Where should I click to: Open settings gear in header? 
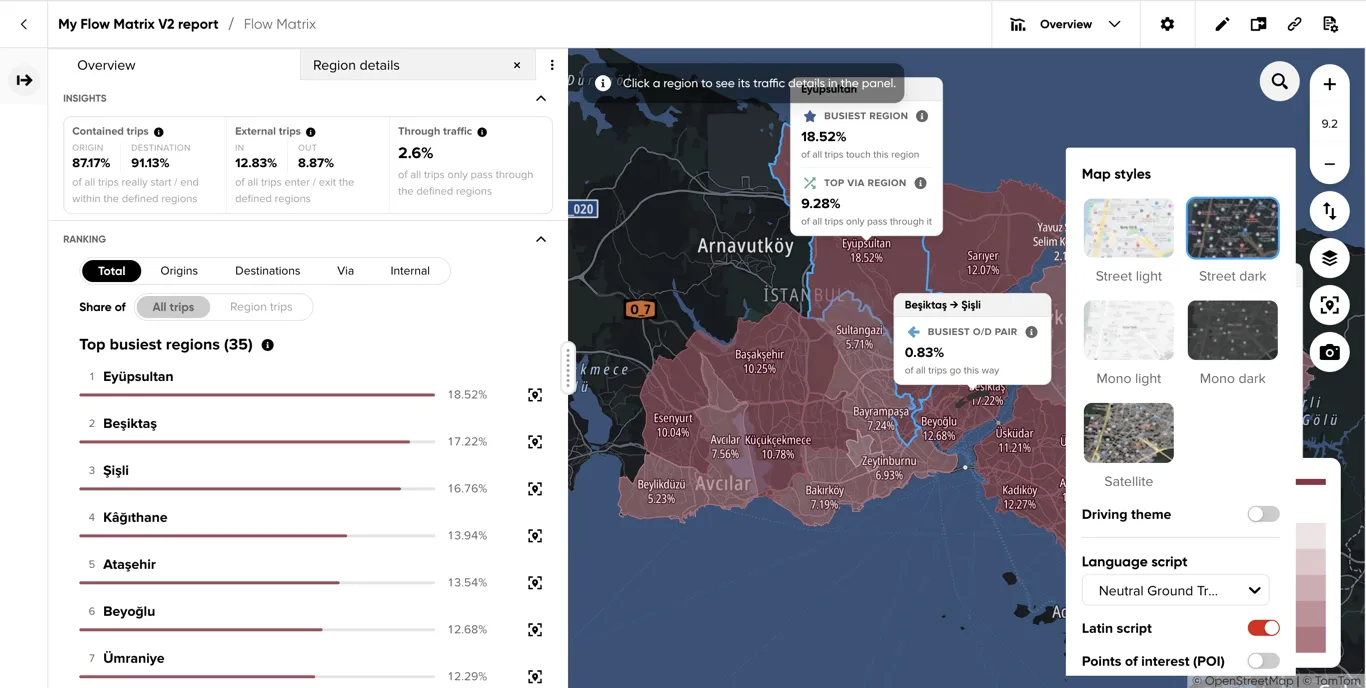pos(1167,24)
